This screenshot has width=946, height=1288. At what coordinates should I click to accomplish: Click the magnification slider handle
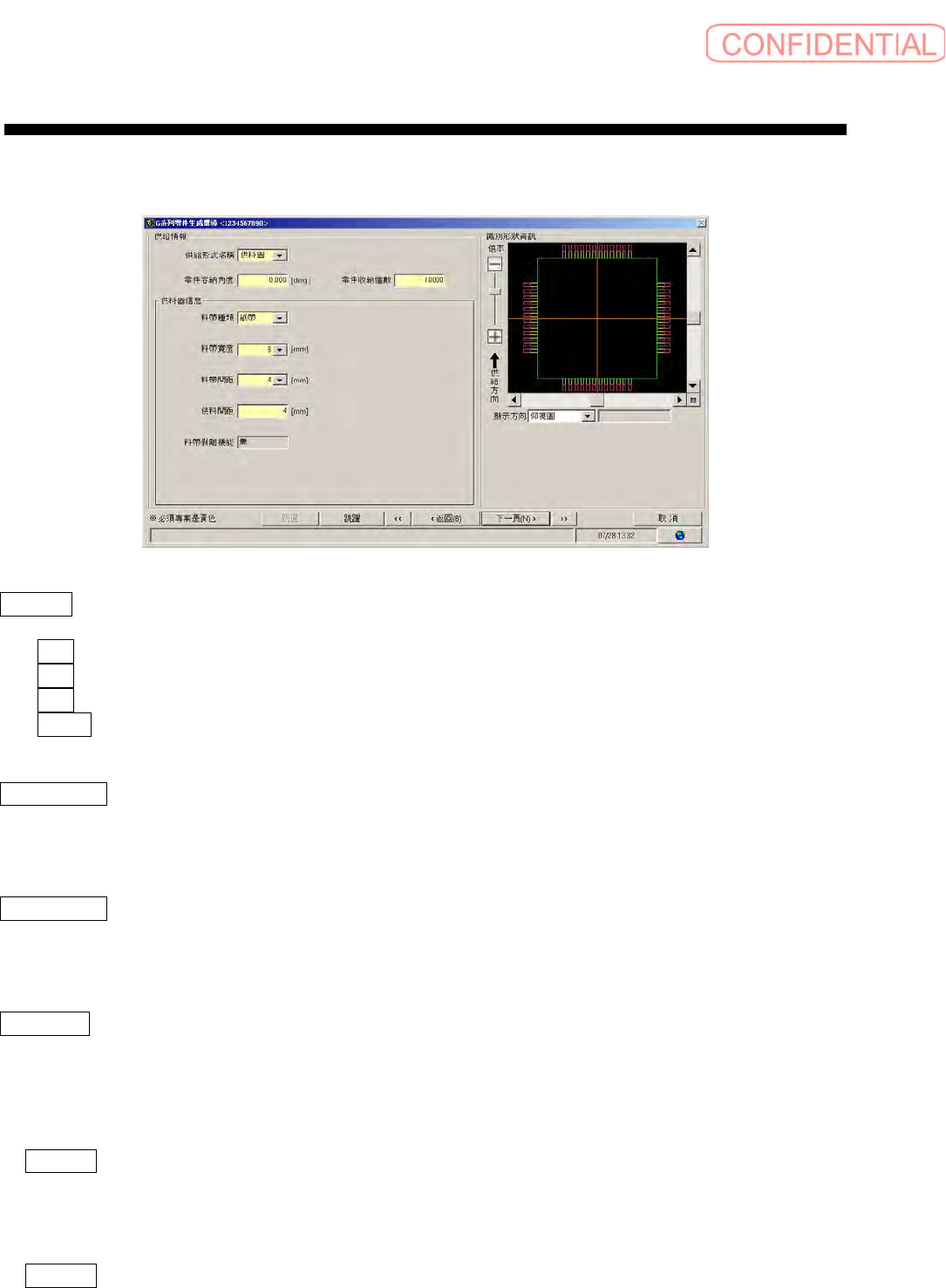(x=494, y=291)
